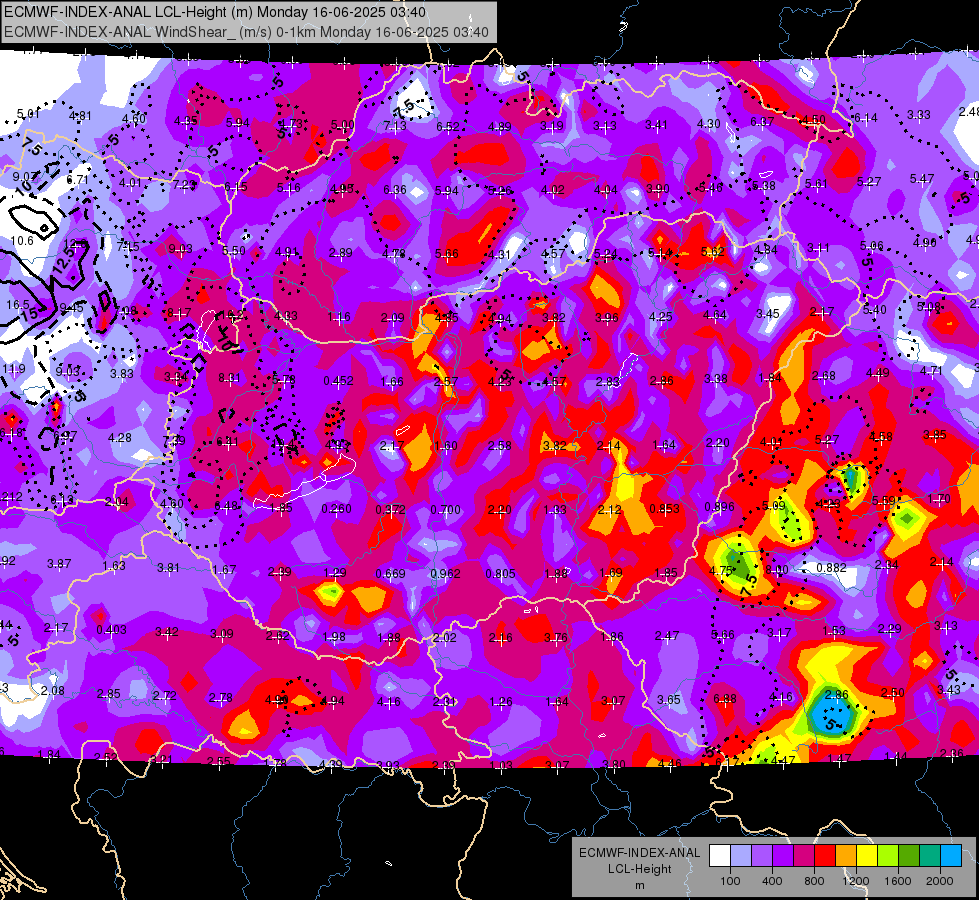Click the wind shear value 3.65
This screenshot has height=900, width=979.
669,700
